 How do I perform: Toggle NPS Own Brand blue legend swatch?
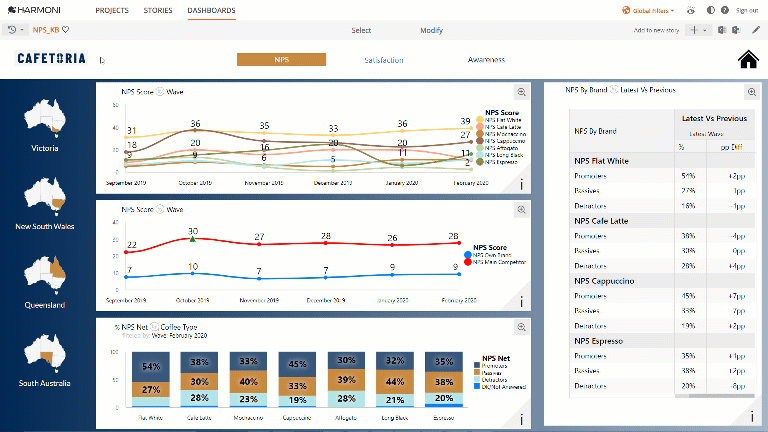tap(467, 255)
